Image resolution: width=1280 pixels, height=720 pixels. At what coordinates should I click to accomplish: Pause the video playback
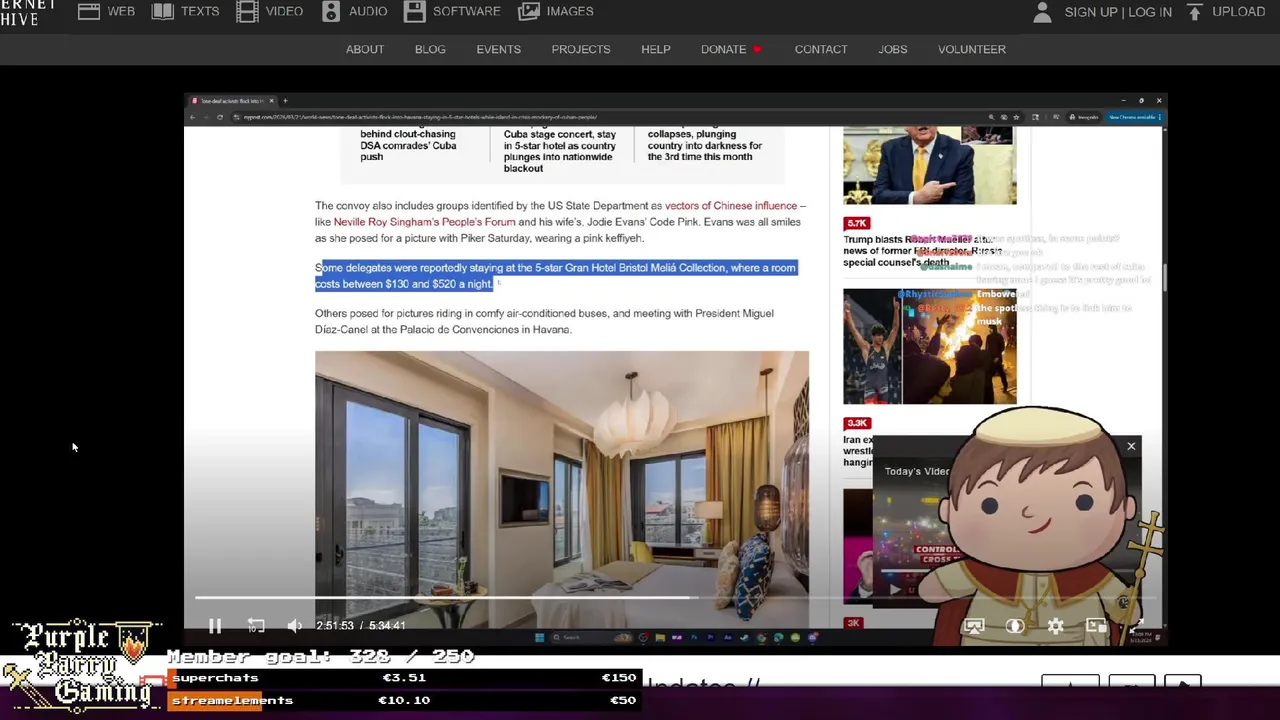(215, 625)
